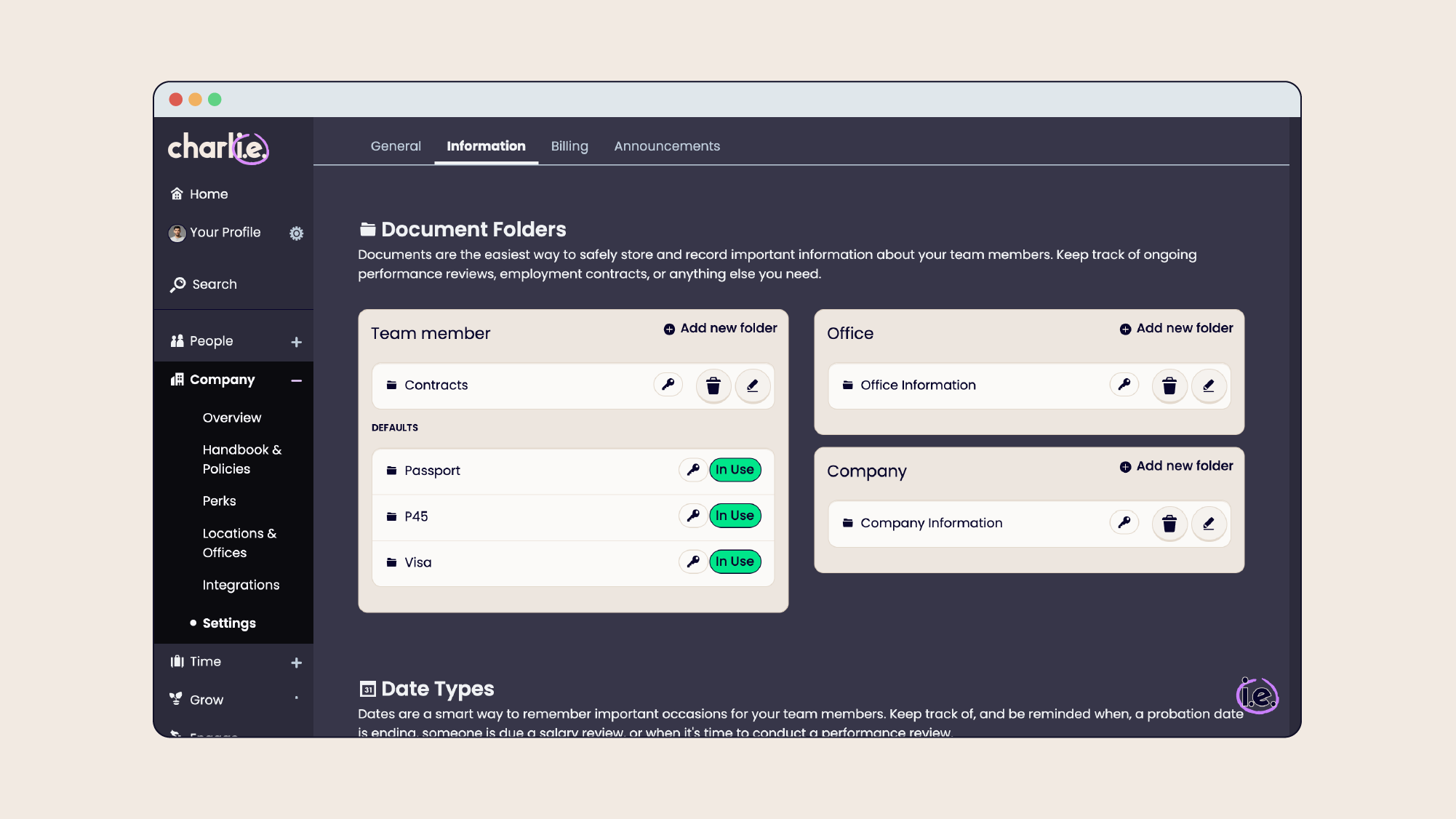Click the pencil icon for Company Information
The image size is (1456, 819).
pyautogui.click(x=1208, y=523)
